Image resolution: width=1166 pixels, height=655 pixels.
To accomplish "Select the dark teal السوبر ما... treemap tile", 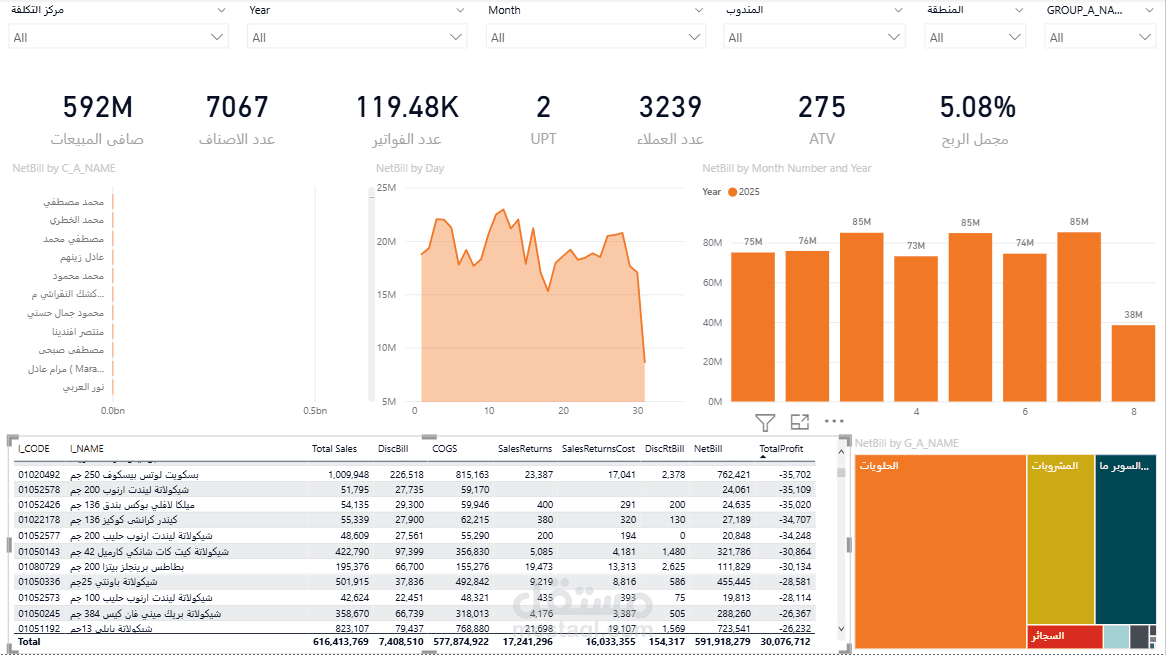I will click(1126, 539).
